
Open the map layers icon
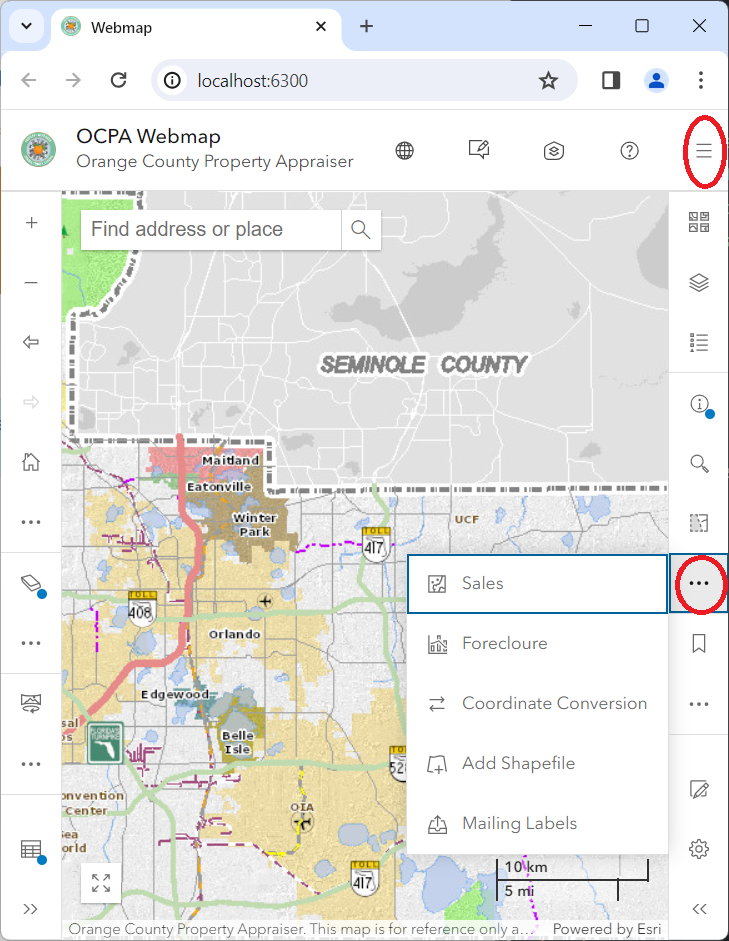(x=699, y=283)
